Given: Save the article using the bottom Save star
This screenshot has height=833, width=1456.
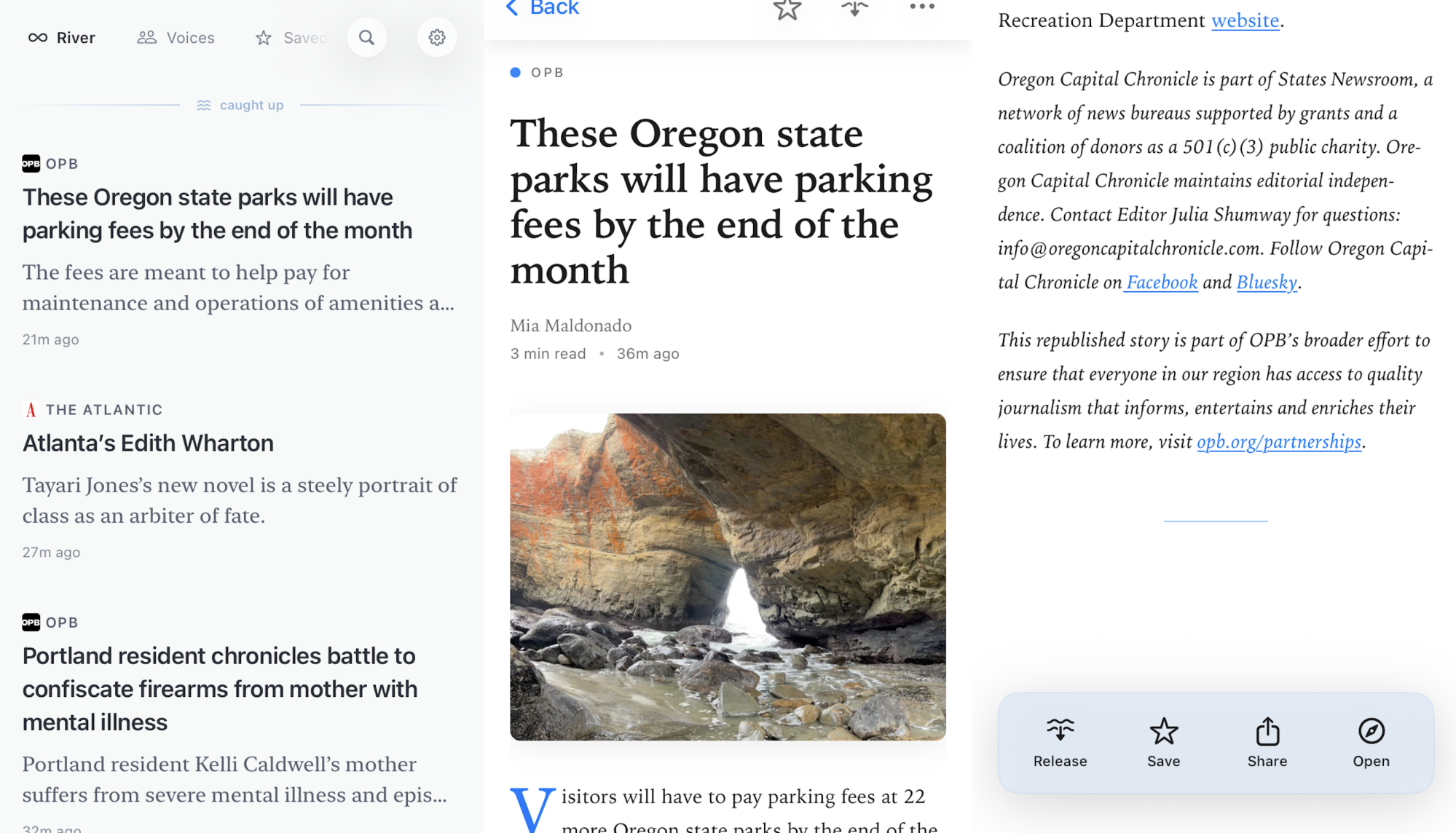Looking at the screenshot, I should pyautogui.click(x=1163, y=740).
